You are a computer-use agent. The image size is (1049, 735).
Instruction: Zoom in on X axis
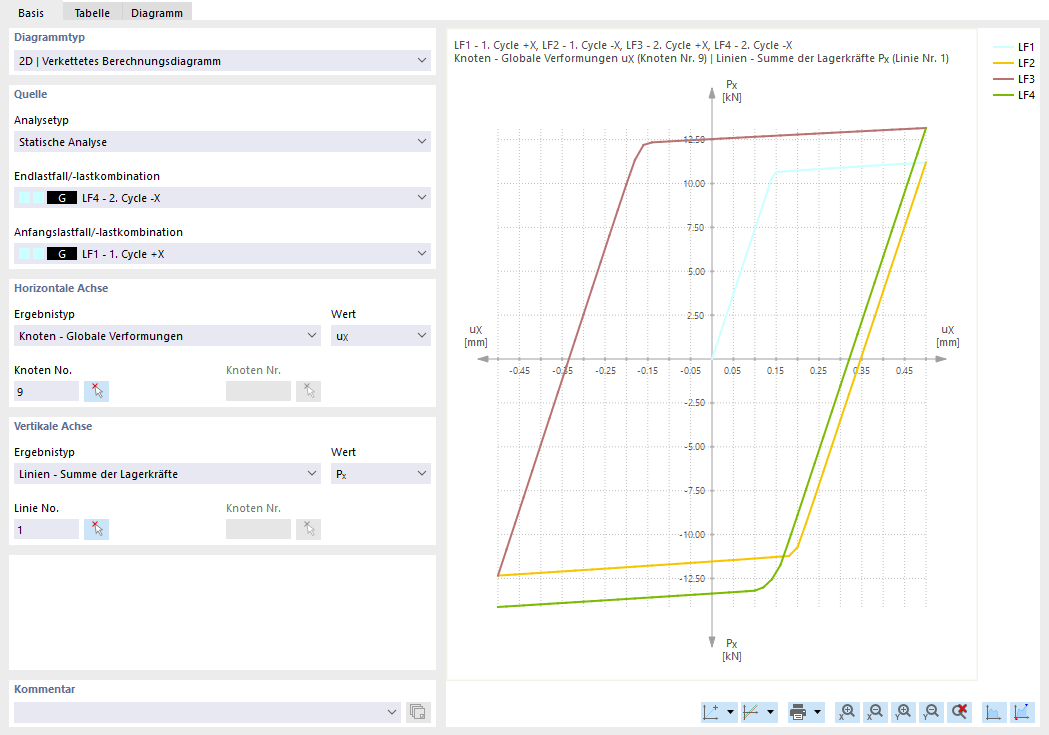click(846, 712)
